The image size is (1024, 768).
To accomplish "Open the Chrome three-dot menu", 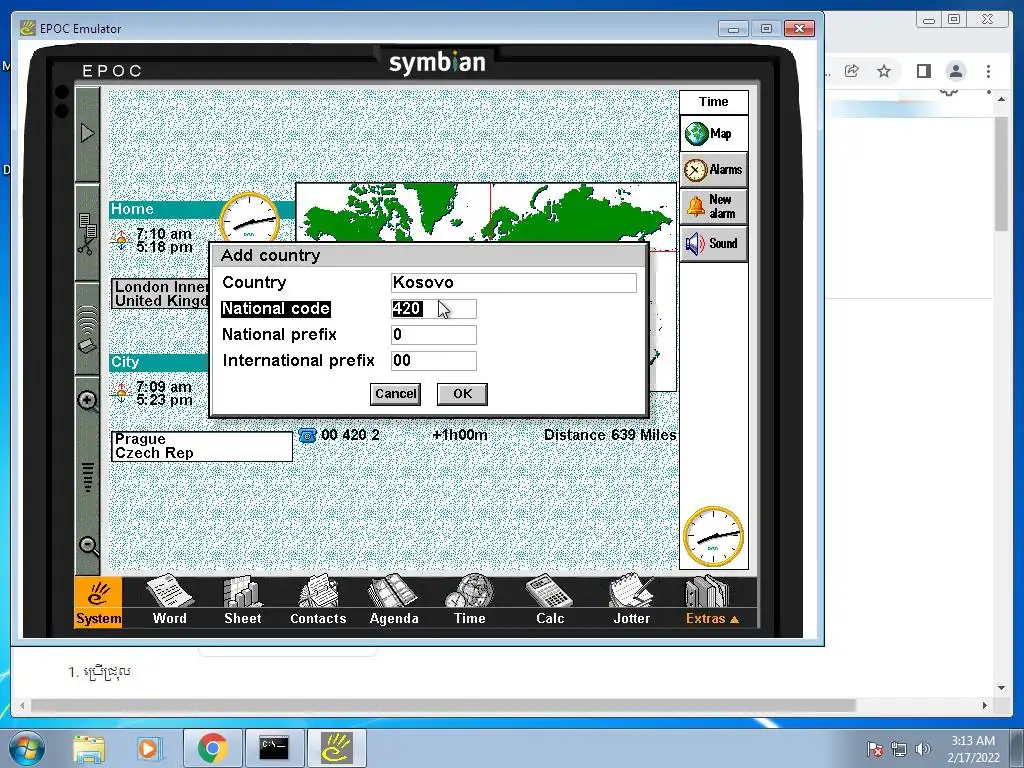I will point(989,71).
